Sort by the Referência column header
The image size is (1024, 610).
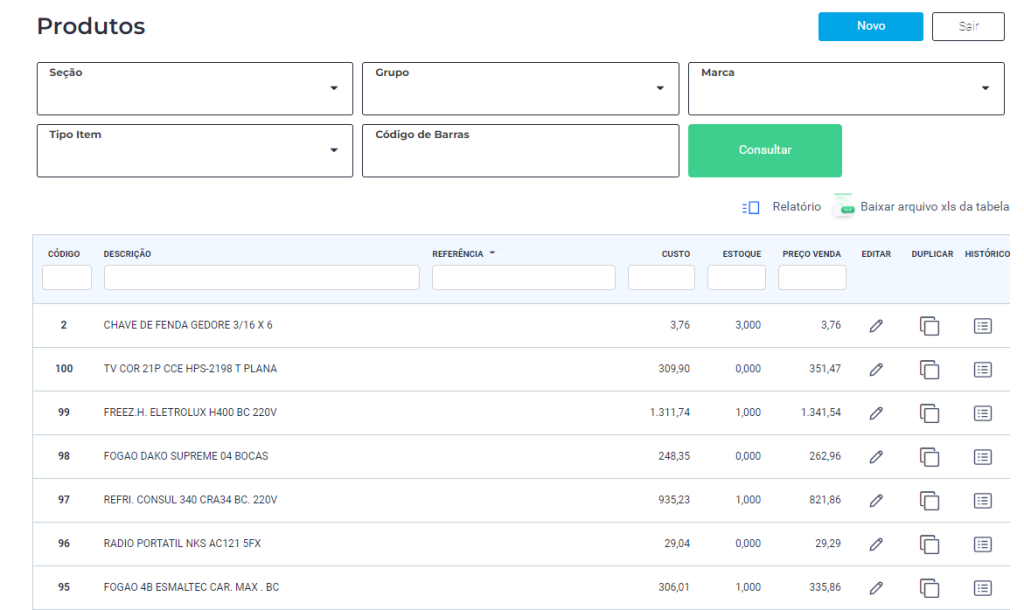(x=458, y=254)
